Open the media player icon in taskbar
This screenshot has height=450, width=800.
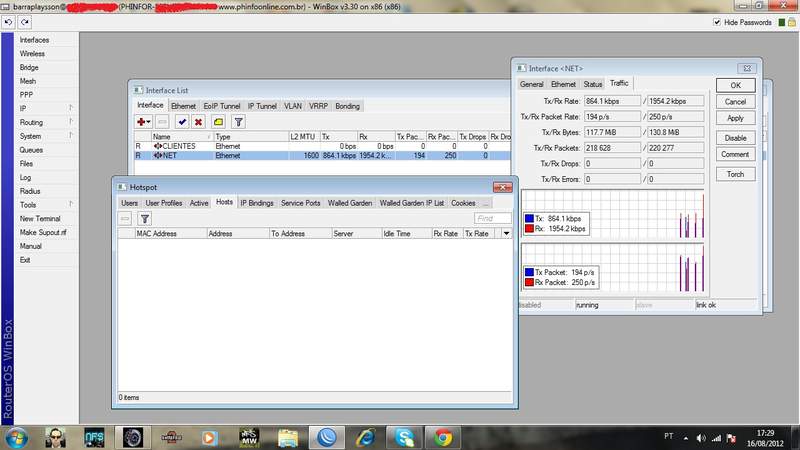tap(209, 438)
